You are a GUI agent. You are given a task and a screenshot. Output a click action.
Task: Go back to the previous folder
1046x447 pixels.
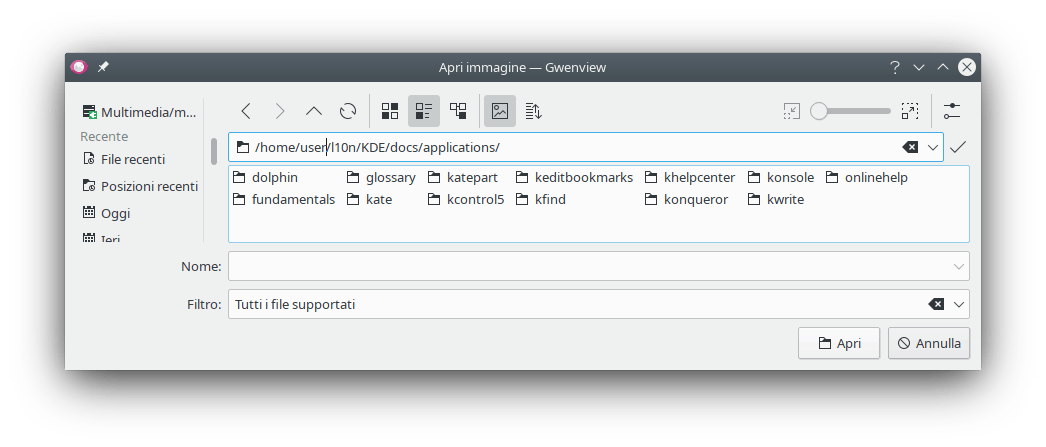(x=246, y=111)
